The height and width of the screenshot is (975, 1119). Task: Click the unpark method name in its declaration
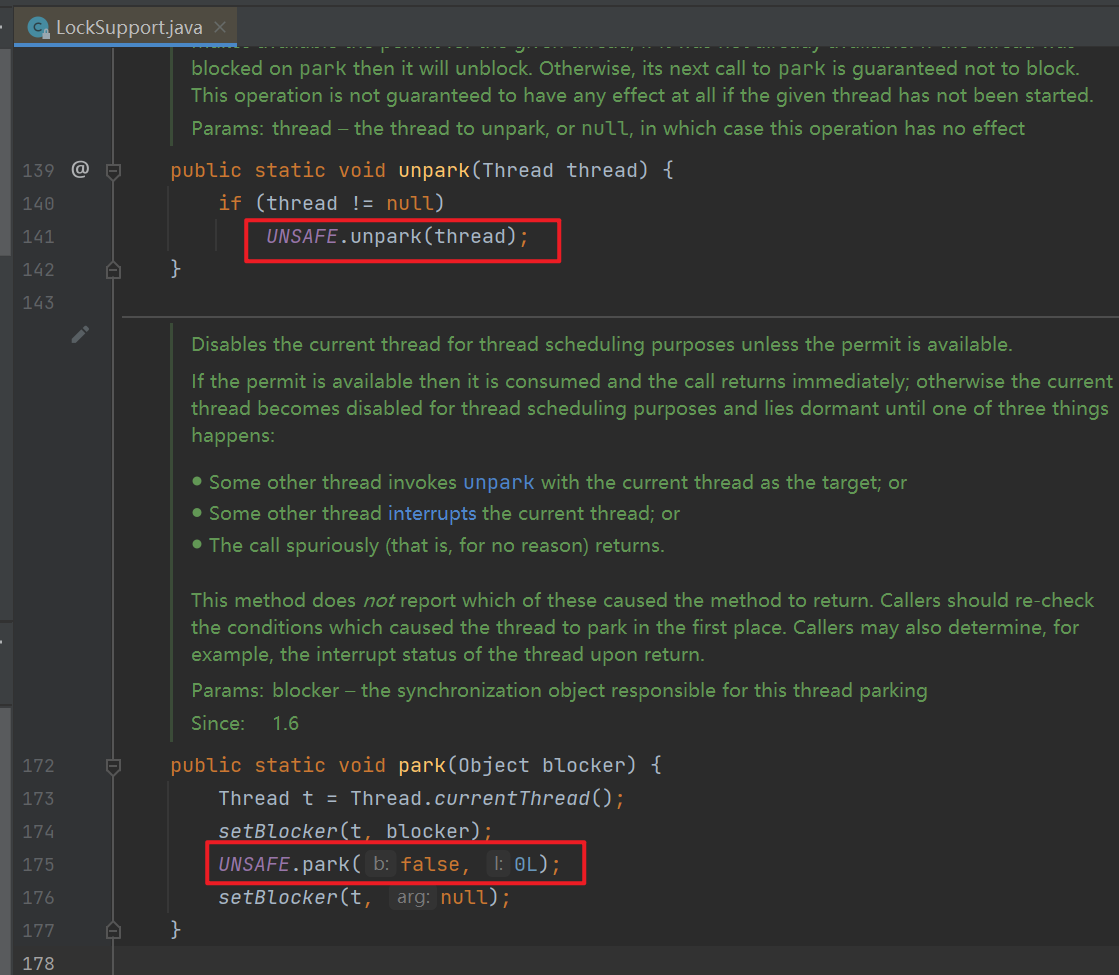pyautogui.click(x=433, y=171)
